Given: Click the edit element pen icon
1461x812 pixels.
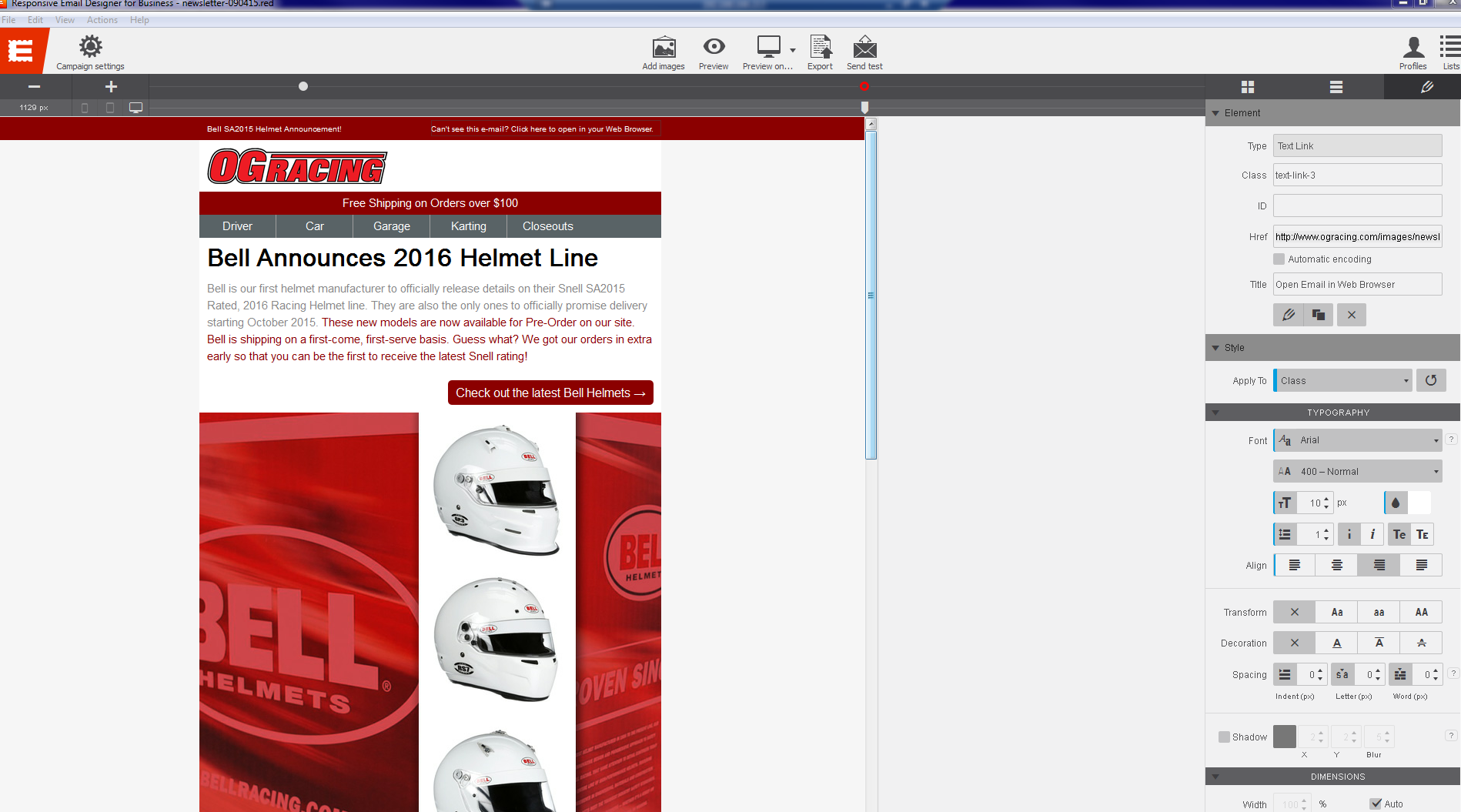Looking at the screenshot, I should (x=1288, y=315).
